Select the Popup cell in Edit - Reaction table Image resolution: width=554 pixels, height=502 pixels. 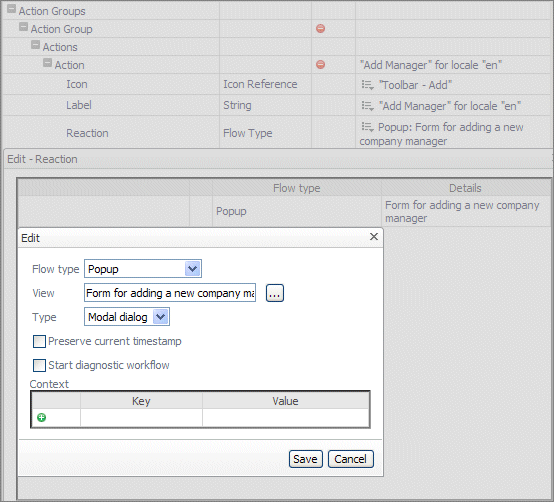point(297,211)
